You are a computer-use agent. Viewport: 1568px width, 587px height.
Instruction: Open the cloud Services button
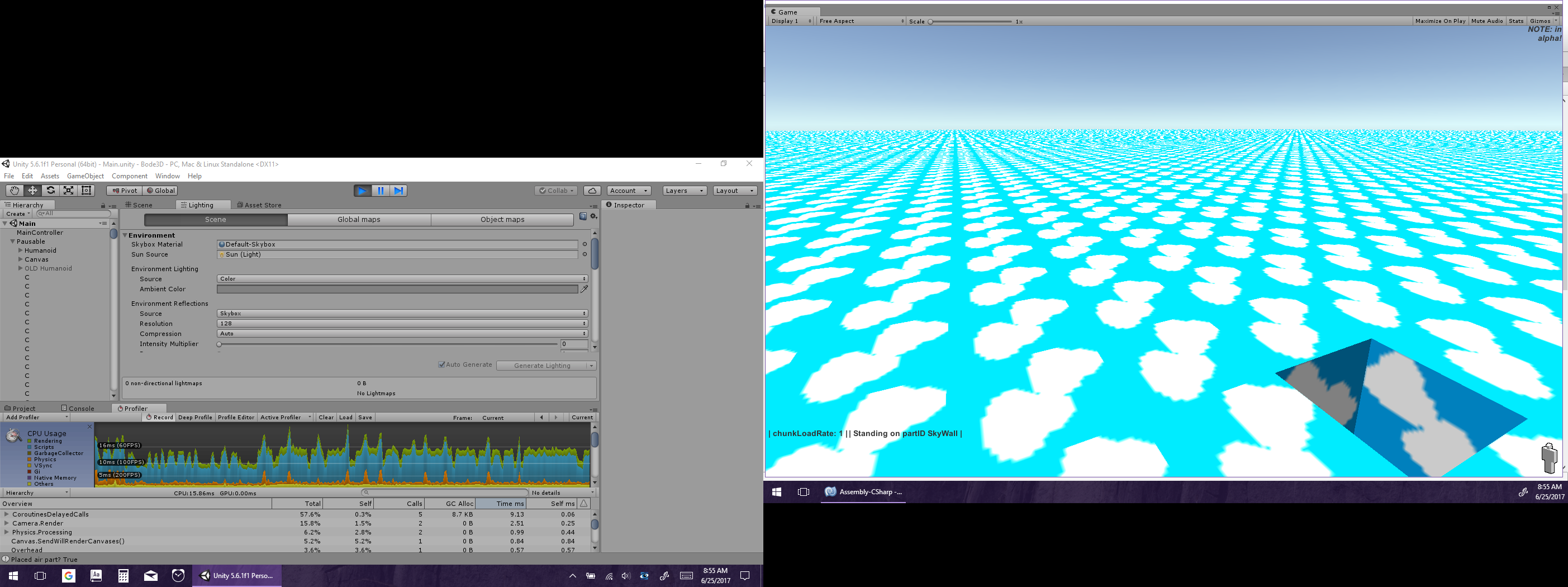592,191
